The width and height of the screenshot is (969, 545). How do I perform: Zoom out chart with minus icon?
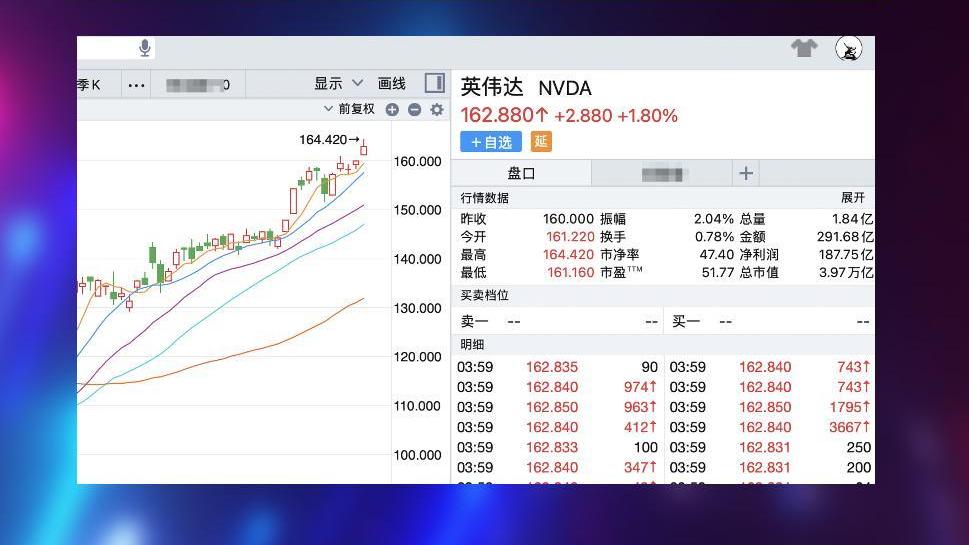(x=414, y=109)
